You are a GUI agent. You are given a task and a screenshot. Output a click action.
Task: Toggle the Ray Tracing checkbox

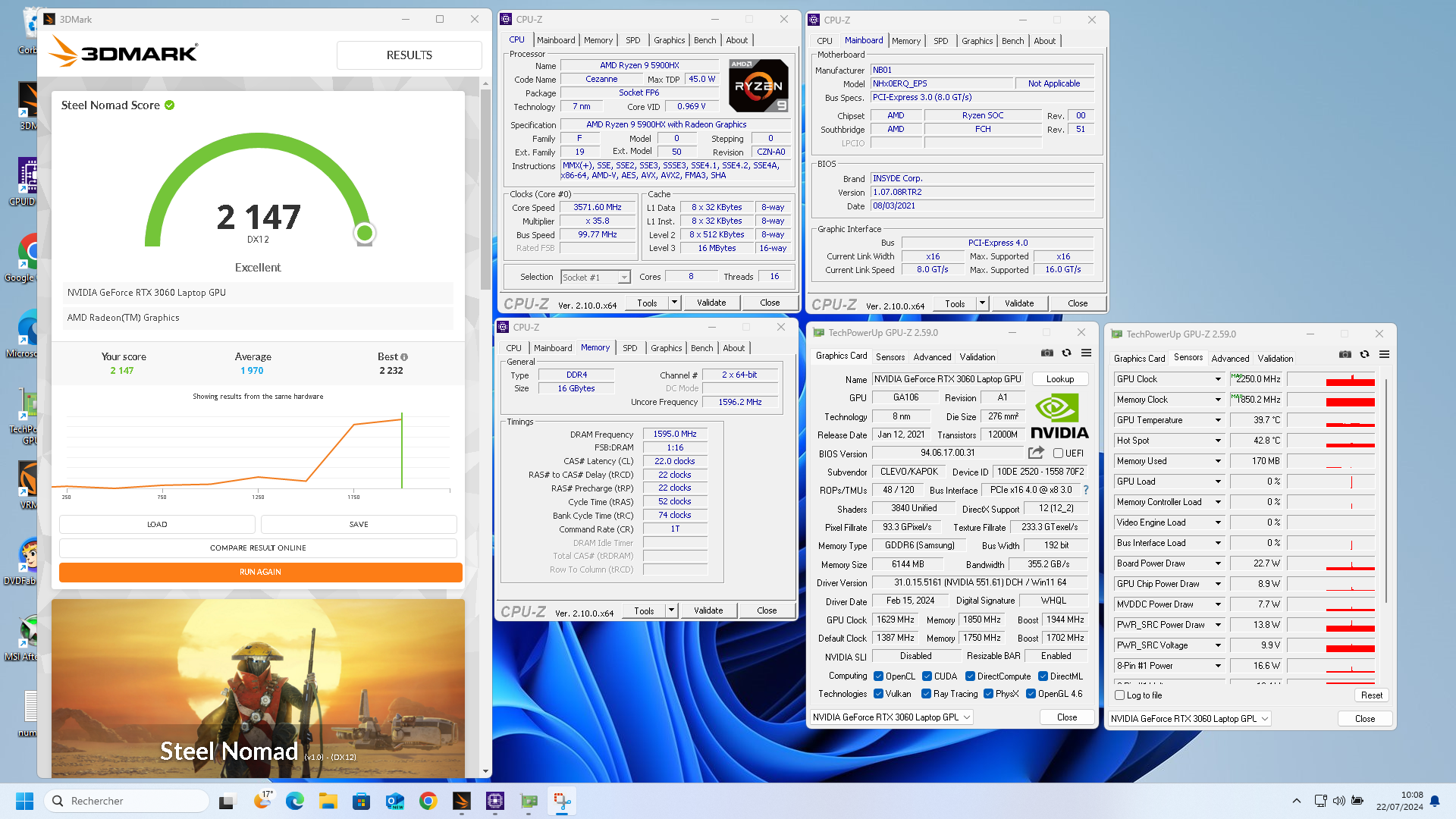click(x=926, y=693)
